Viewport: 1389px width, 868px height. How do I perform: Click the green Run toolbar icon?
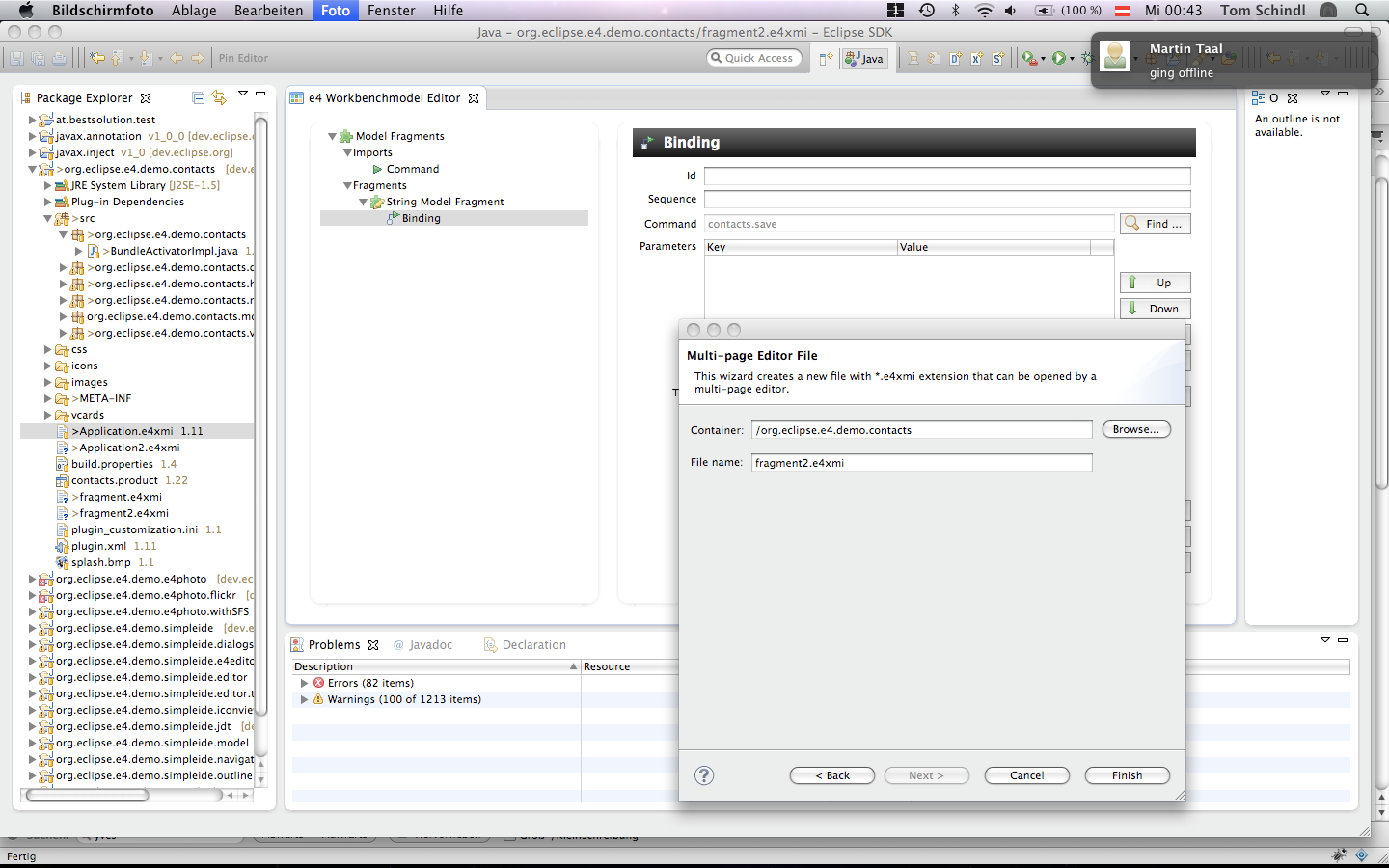pyautogui.click(x=1059, y=58)
